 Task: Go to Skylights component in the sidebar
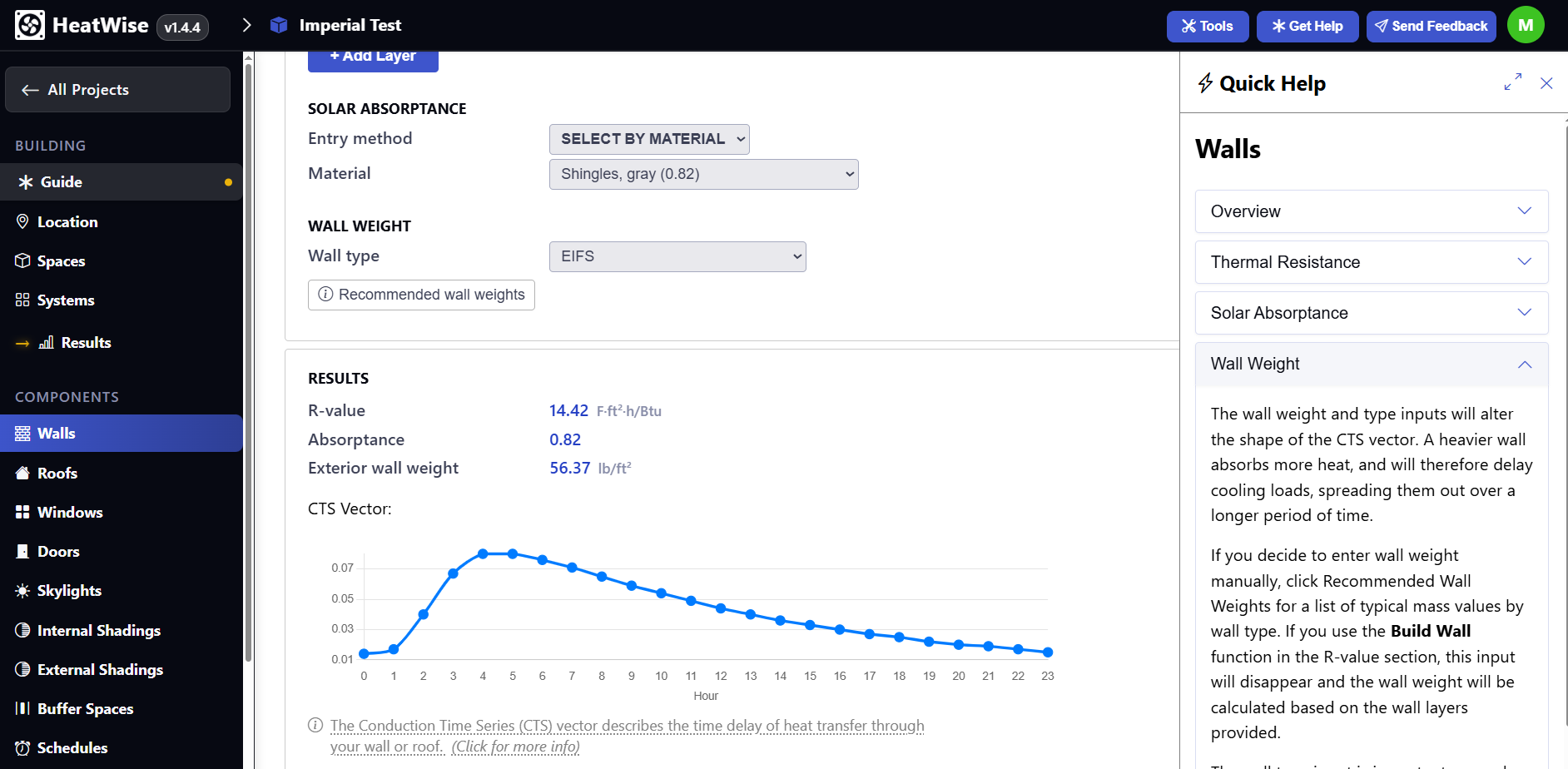pos(69,591)
